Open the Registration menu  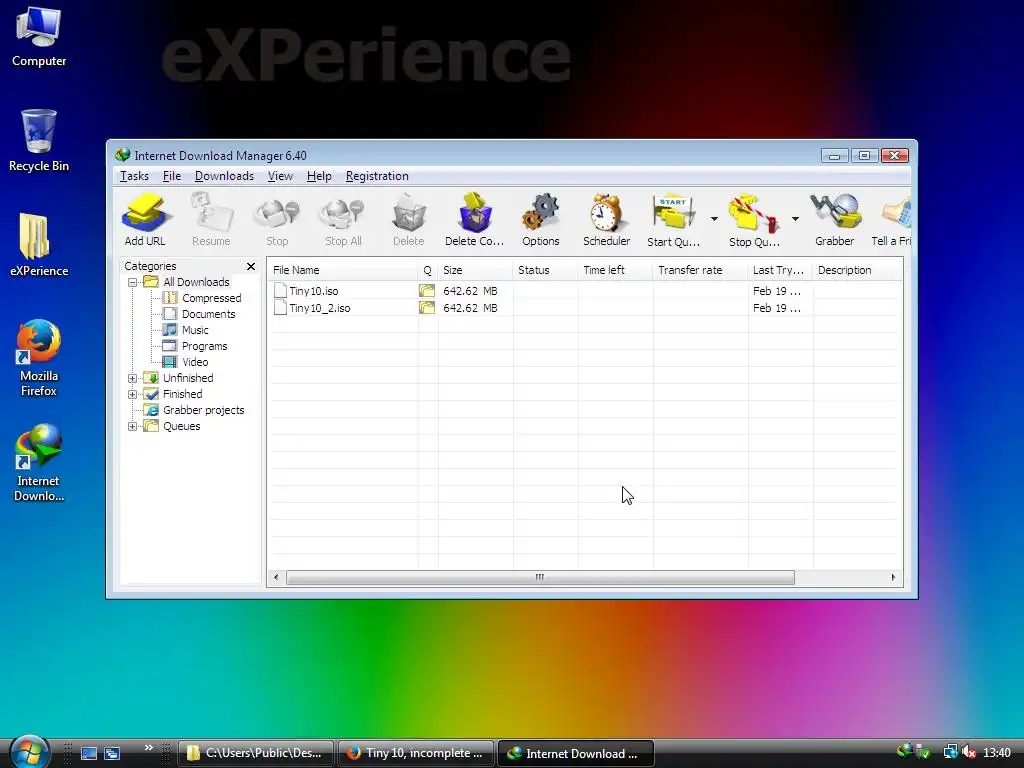[x=377, y=176]
